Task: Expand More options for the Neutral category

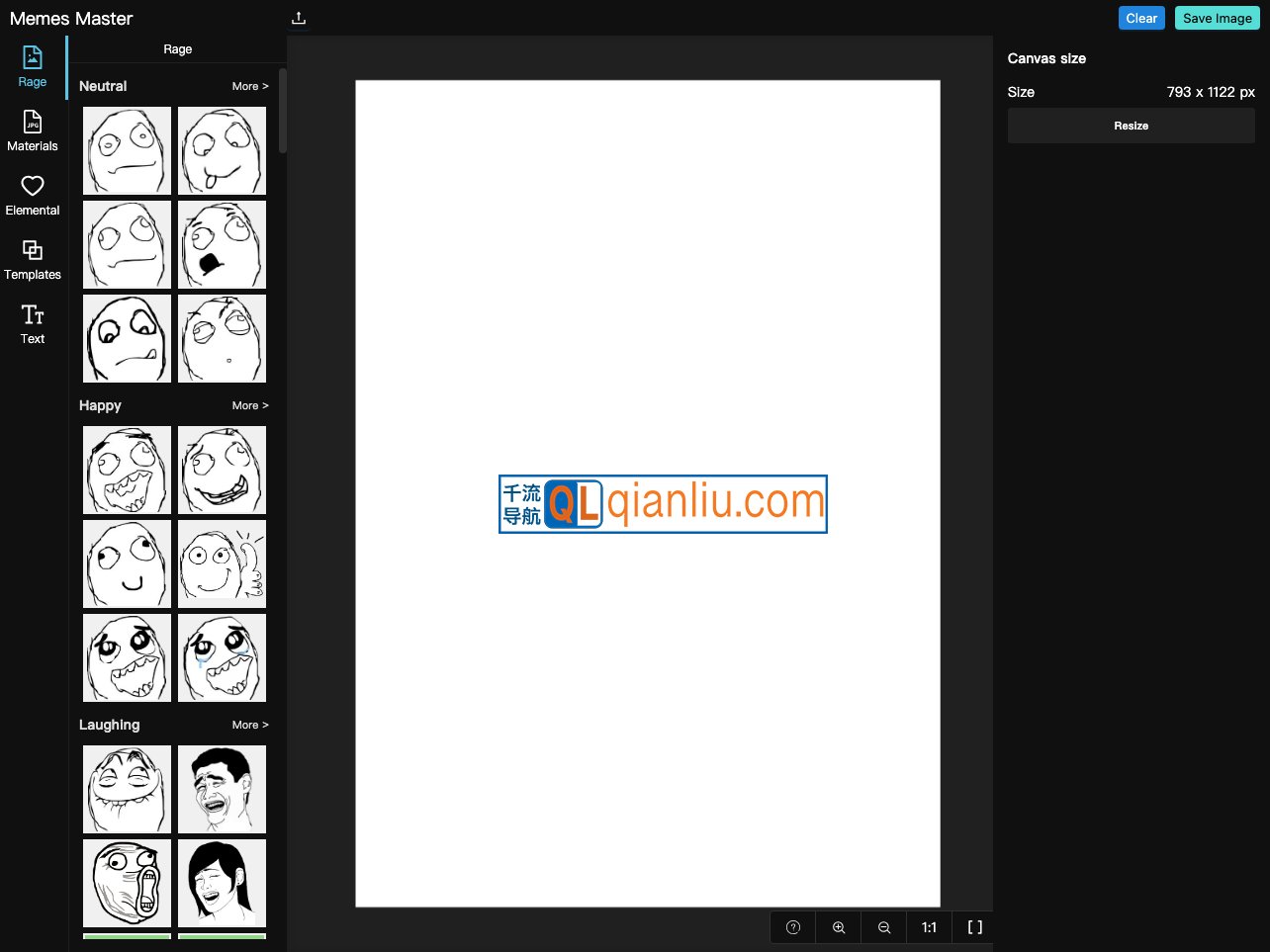Action: 249,86
